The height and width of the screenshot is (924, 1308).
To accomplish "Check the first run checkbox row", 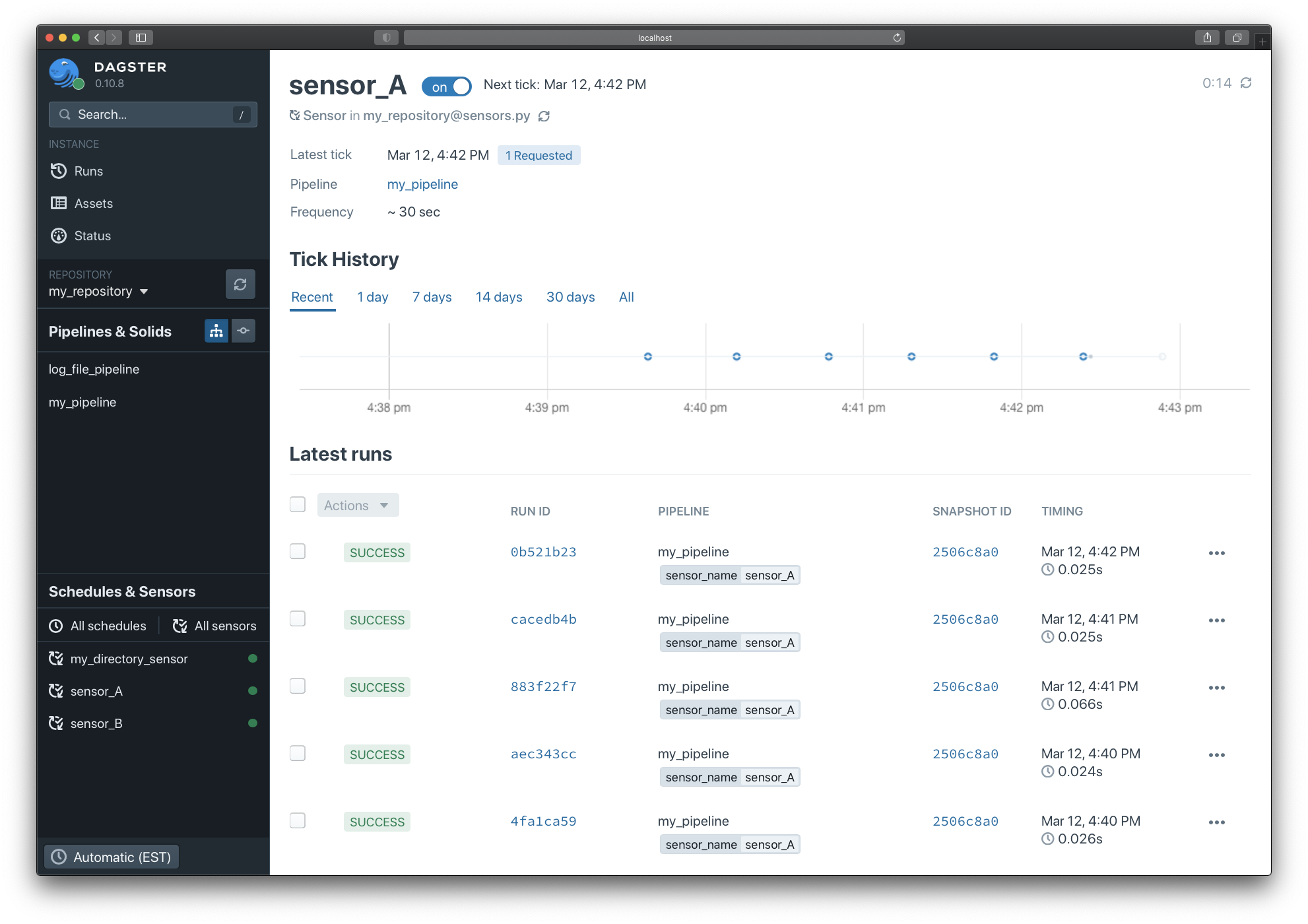I will click(x=298, y=551).
